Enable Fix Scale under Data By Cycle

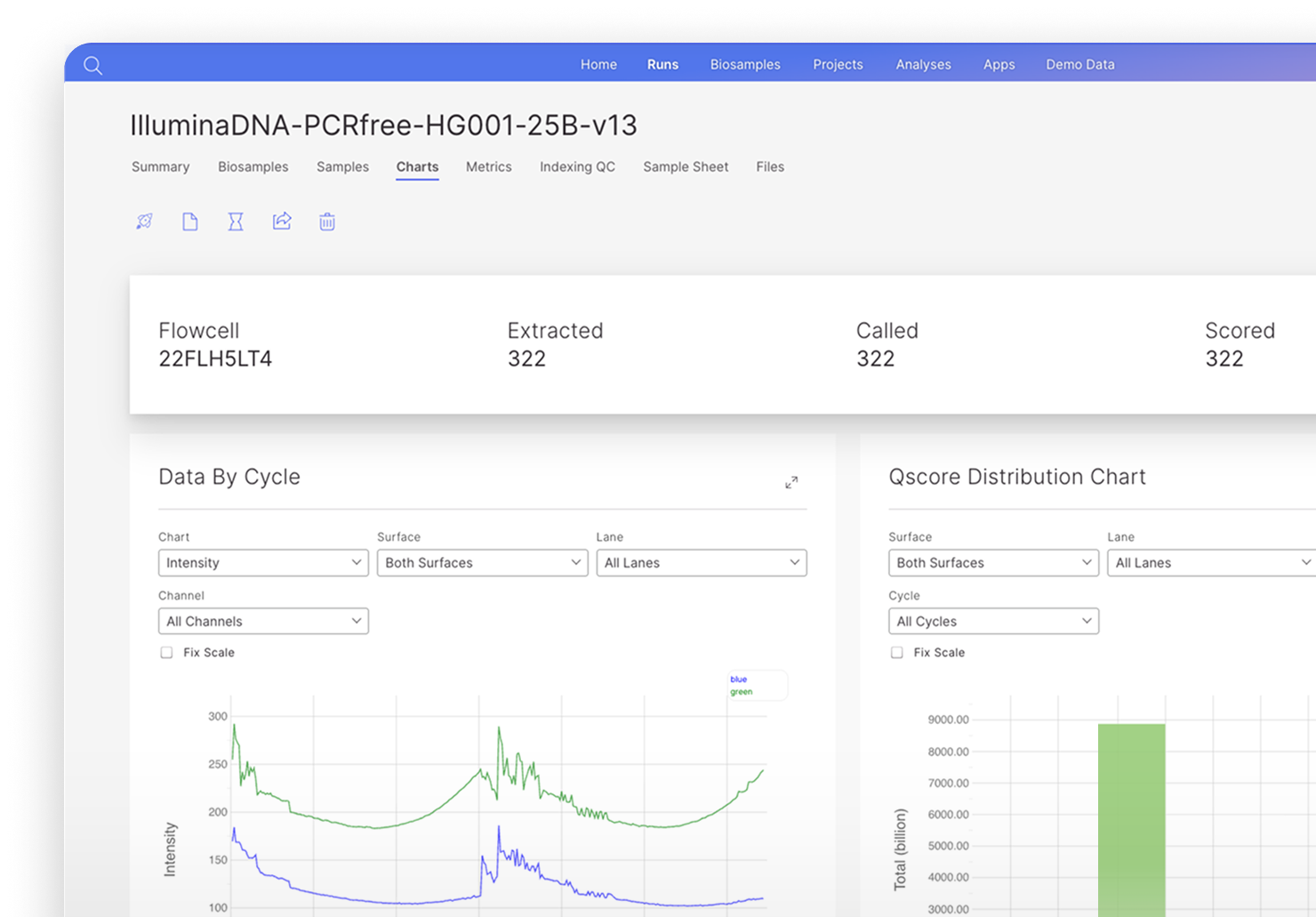pyautogui.click(x=166, y=653)
